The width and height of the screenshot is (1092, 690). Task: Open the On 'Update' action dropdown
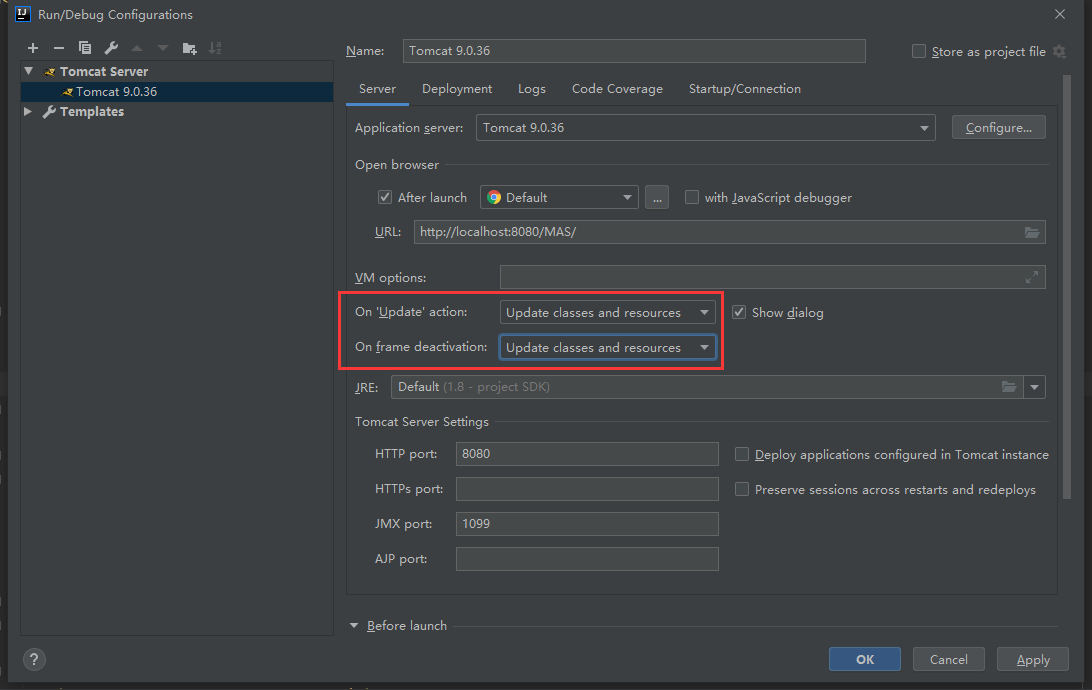(x=607, y=313)
